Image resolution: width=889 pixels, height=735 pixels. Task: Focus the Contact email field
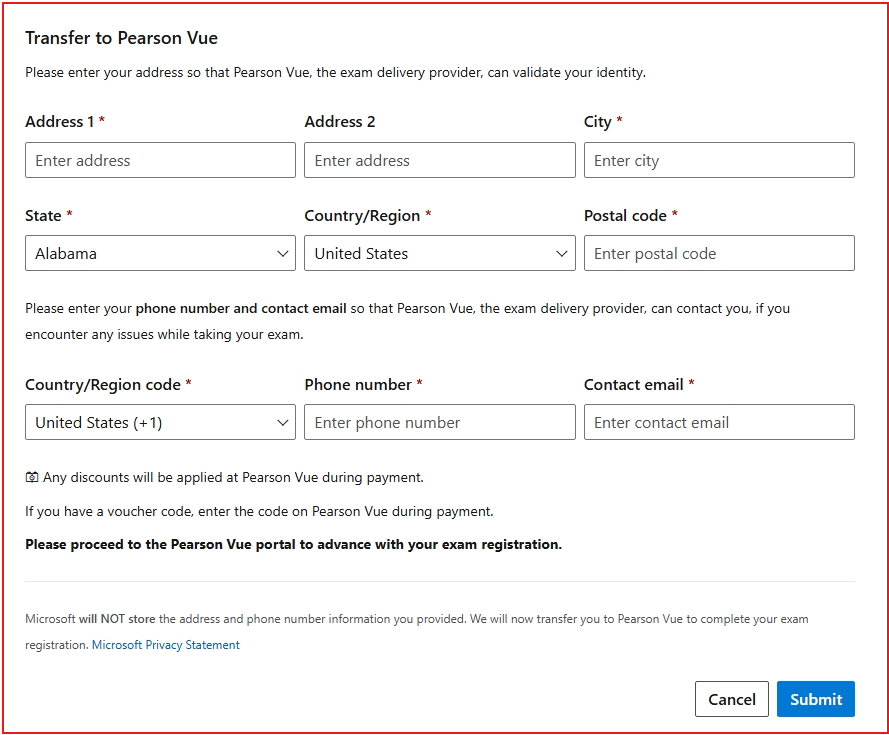coord(719,422)
